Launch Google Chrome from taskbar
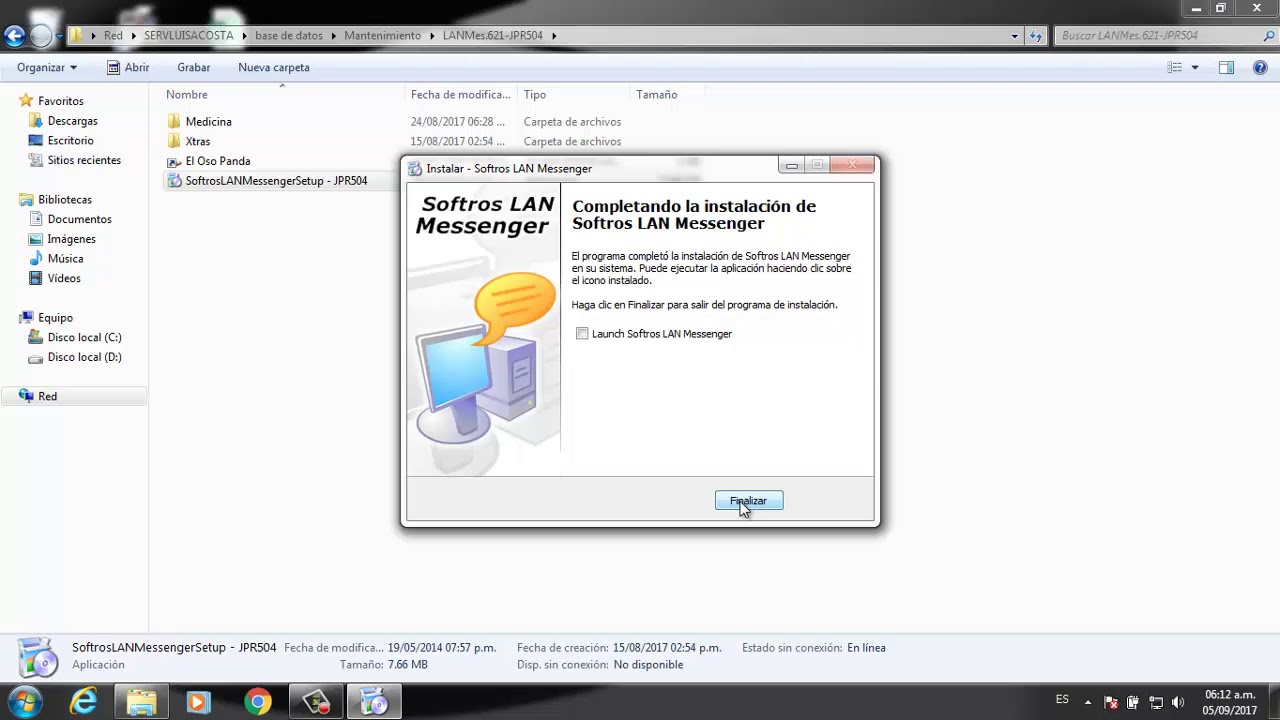1280x720 pixels. pos(257,702)
